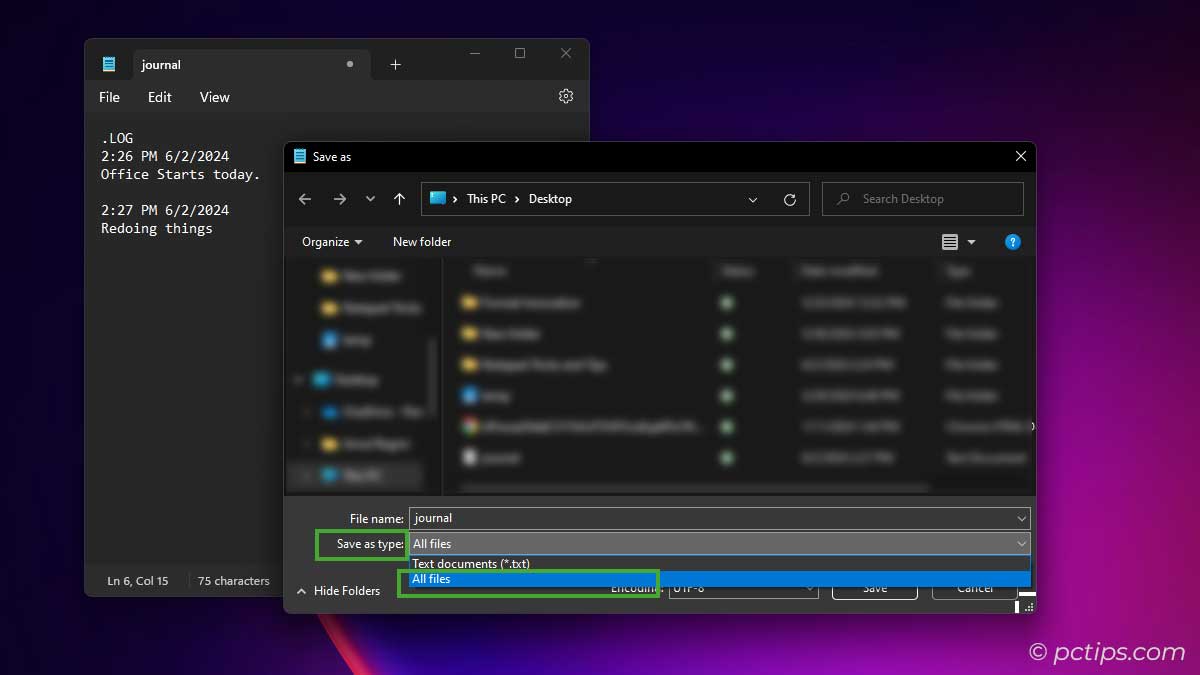Click the back navigation arrow in Save dialog

(305, 199)
